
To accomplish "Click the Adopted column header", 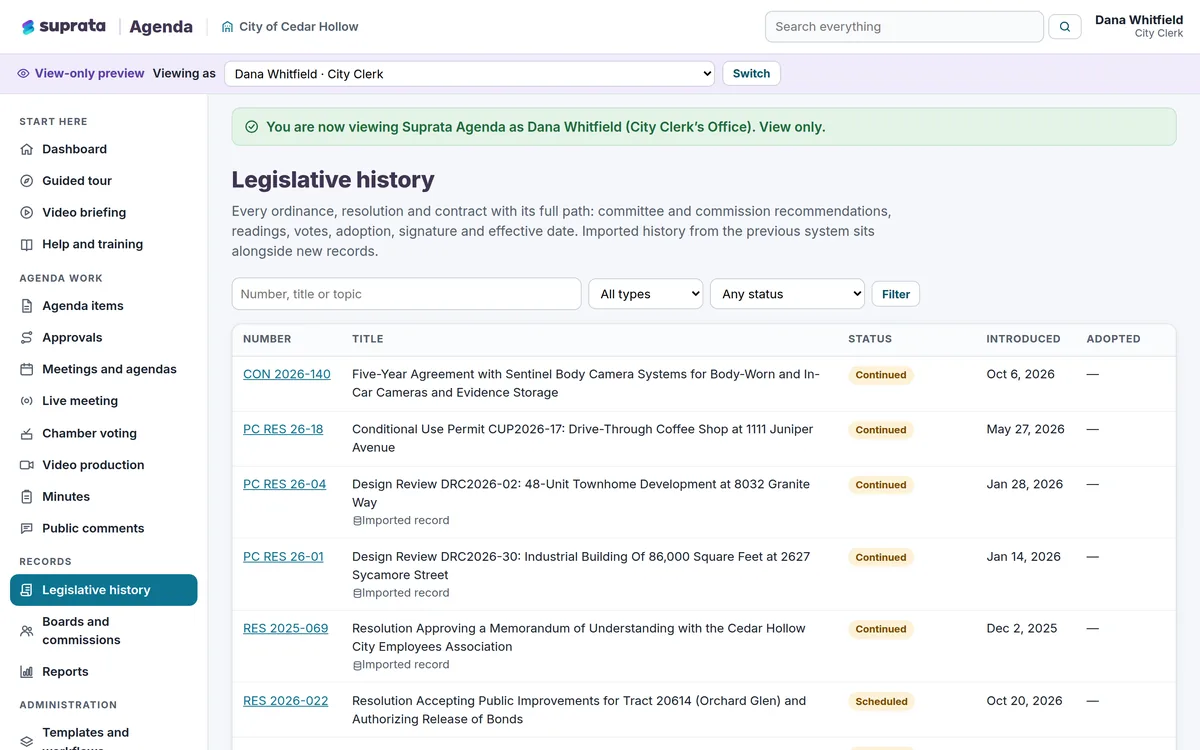I will tap(1114, 339).
